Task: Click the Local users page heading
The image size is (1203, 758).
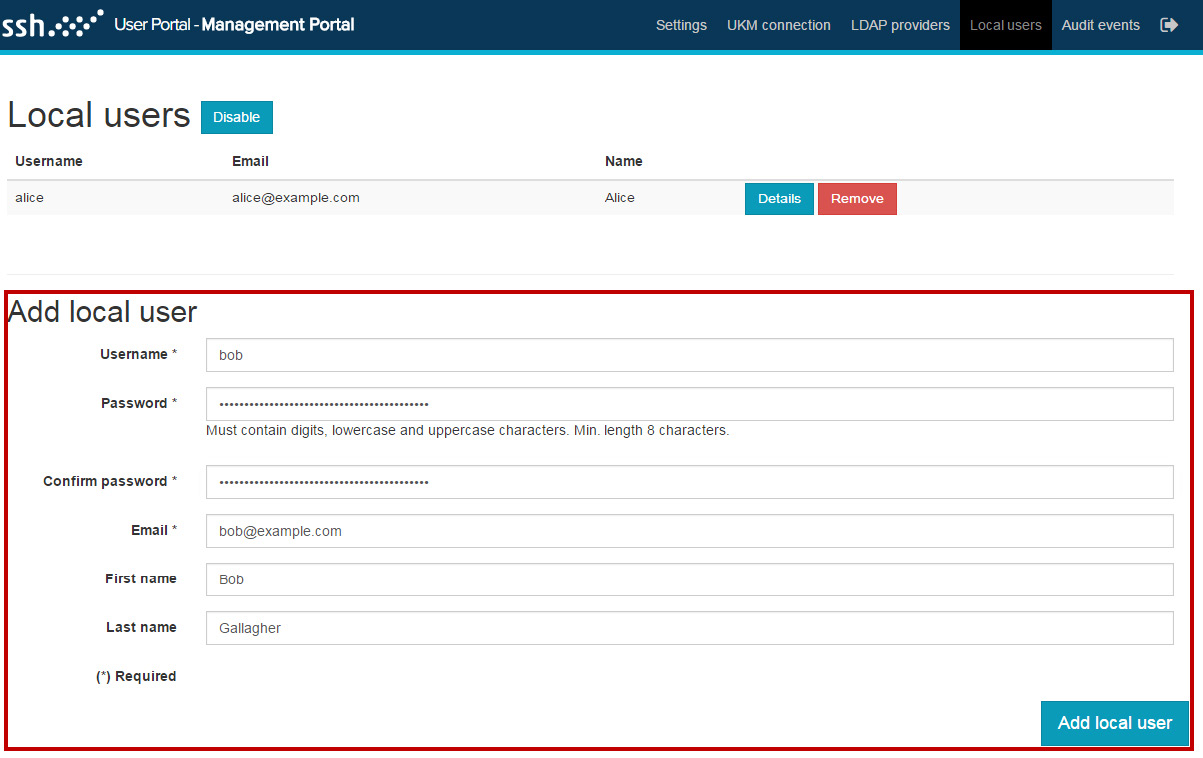Action: (x=99, y=115)
